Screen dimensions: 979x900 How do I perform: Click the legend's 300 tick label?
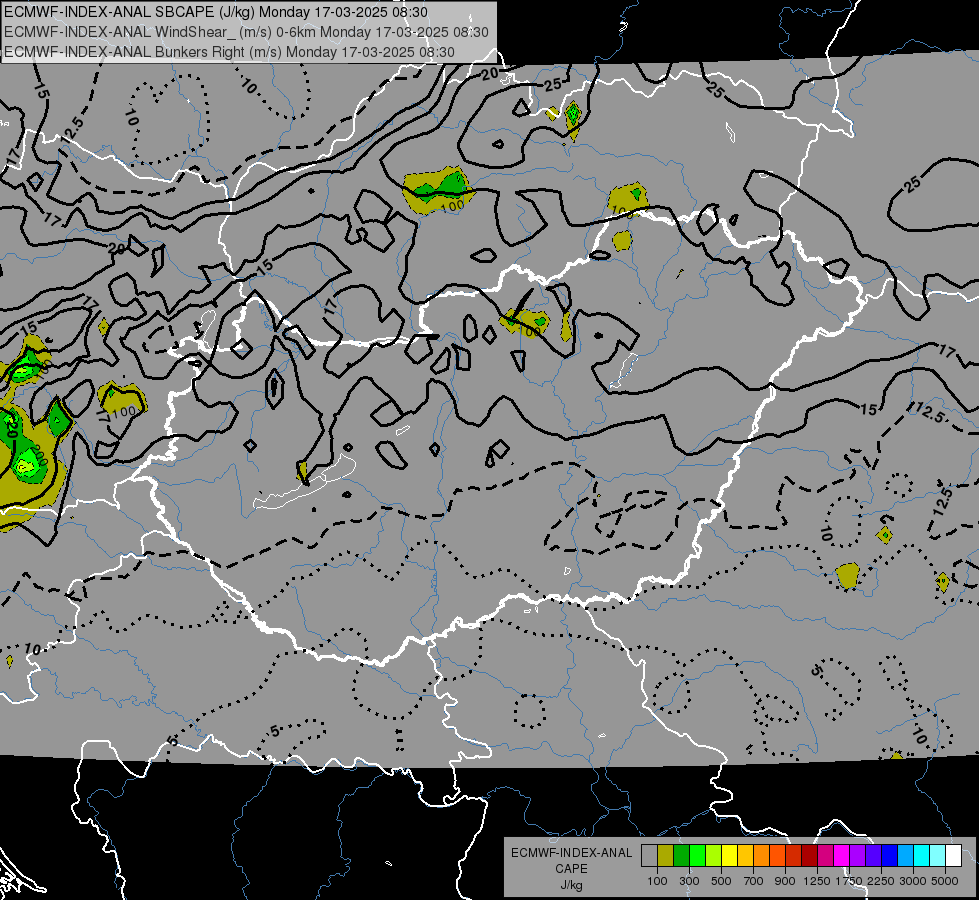[x=689, y=881]
